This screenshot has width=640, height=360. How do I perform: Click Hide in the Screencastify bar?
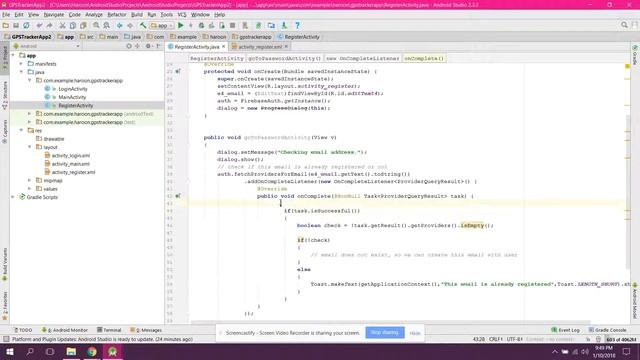point(415,333)
